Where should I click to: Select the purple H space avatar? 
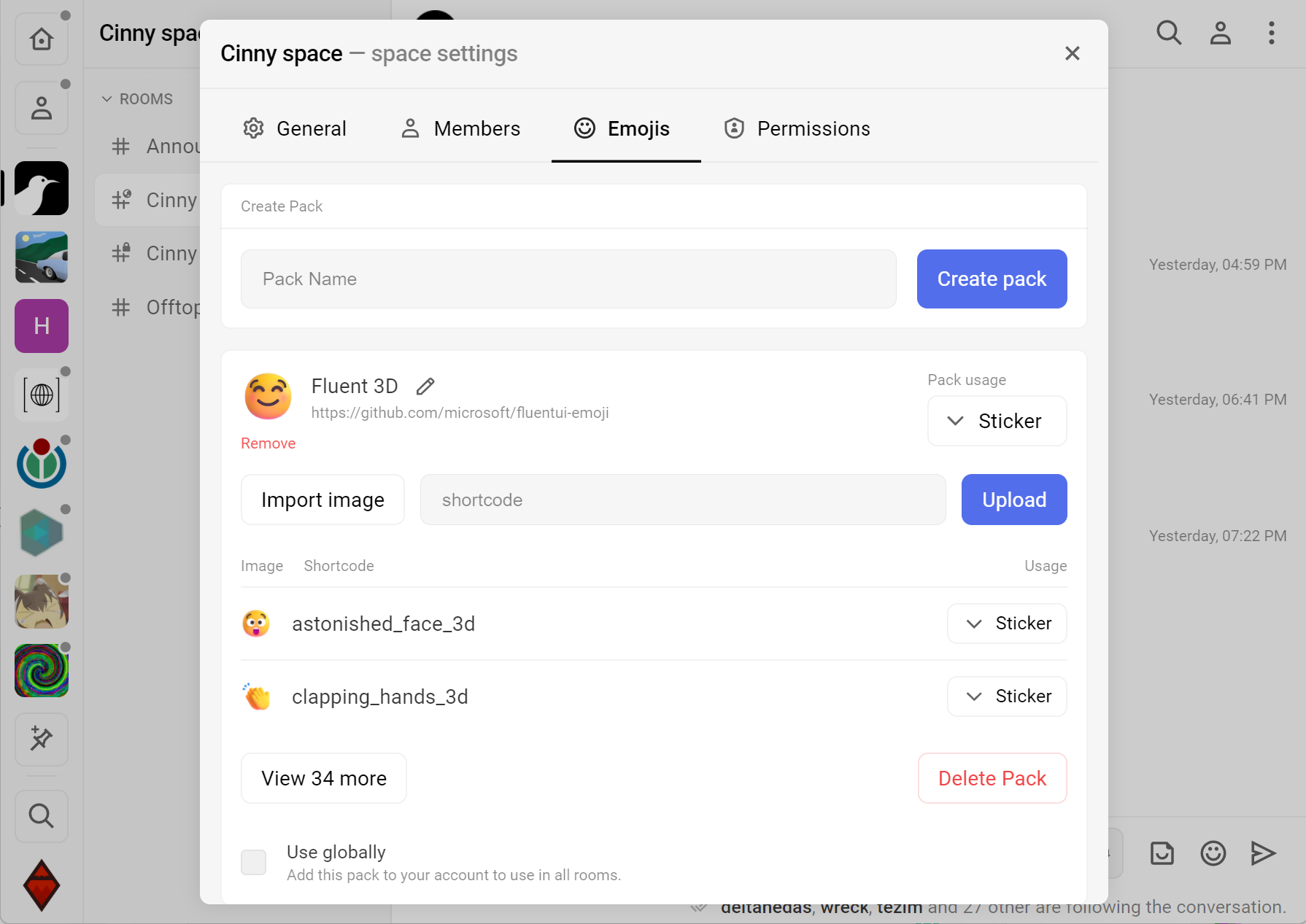42,326
